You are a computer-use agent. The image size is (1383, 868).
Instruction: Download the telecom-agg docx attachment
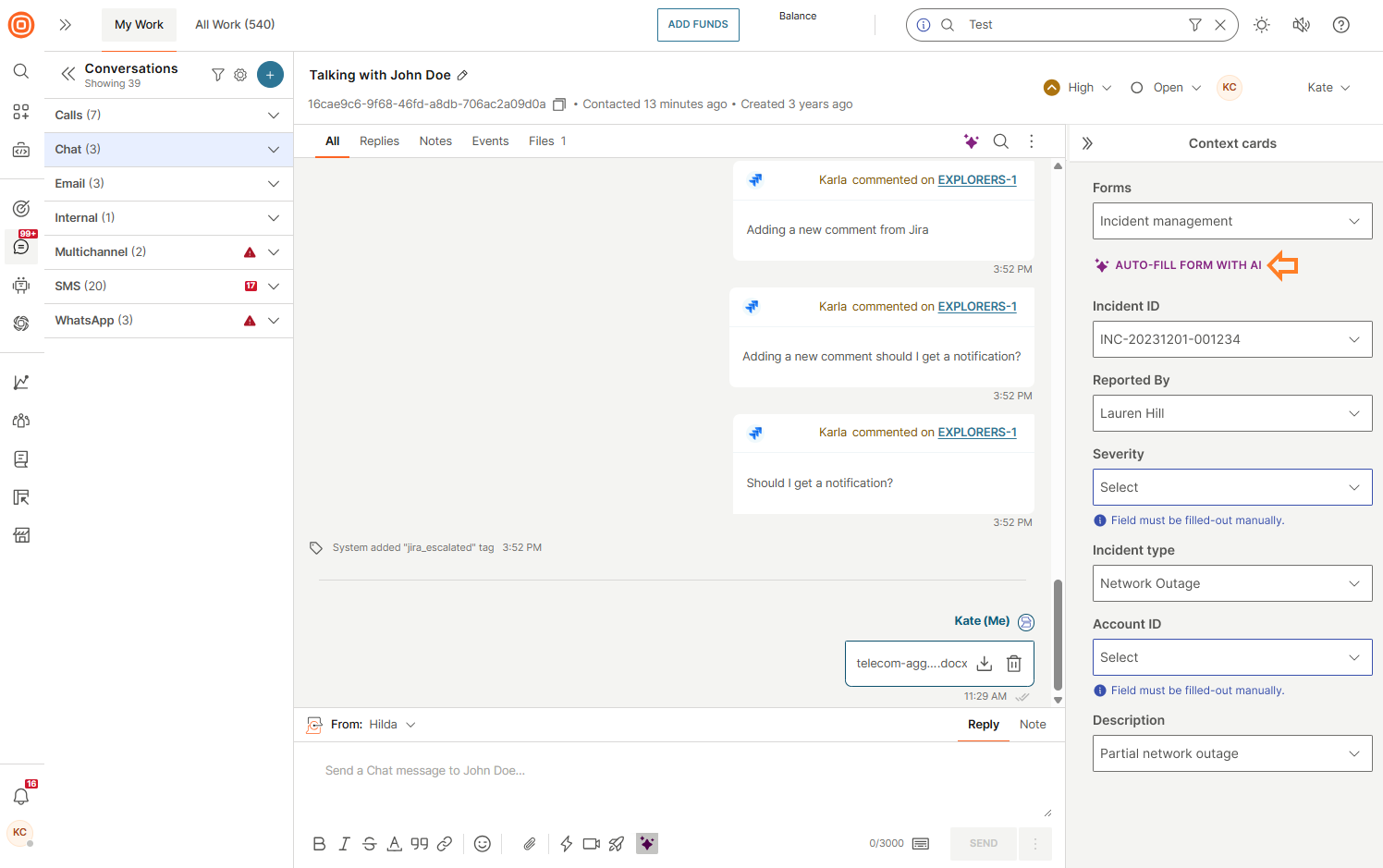(984, 663)
